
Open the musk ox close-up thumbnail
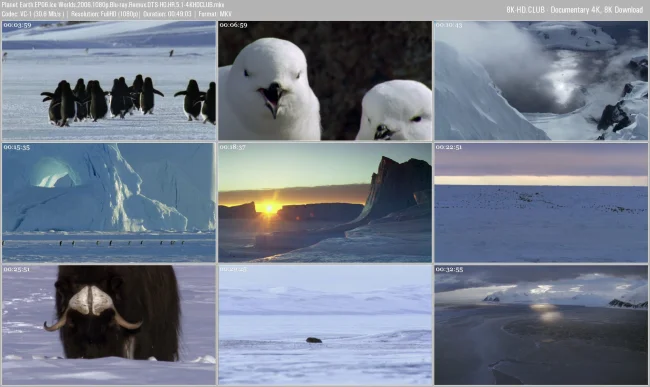click(109, 325)
